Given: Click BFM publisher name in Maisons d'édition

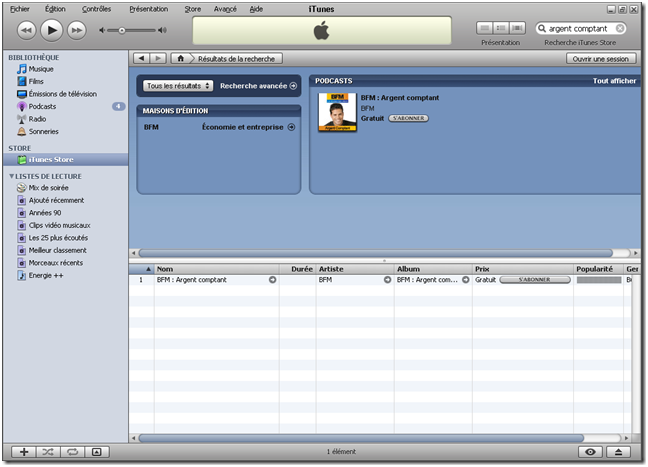Looking at the screenshot, I should click(151, 127).
